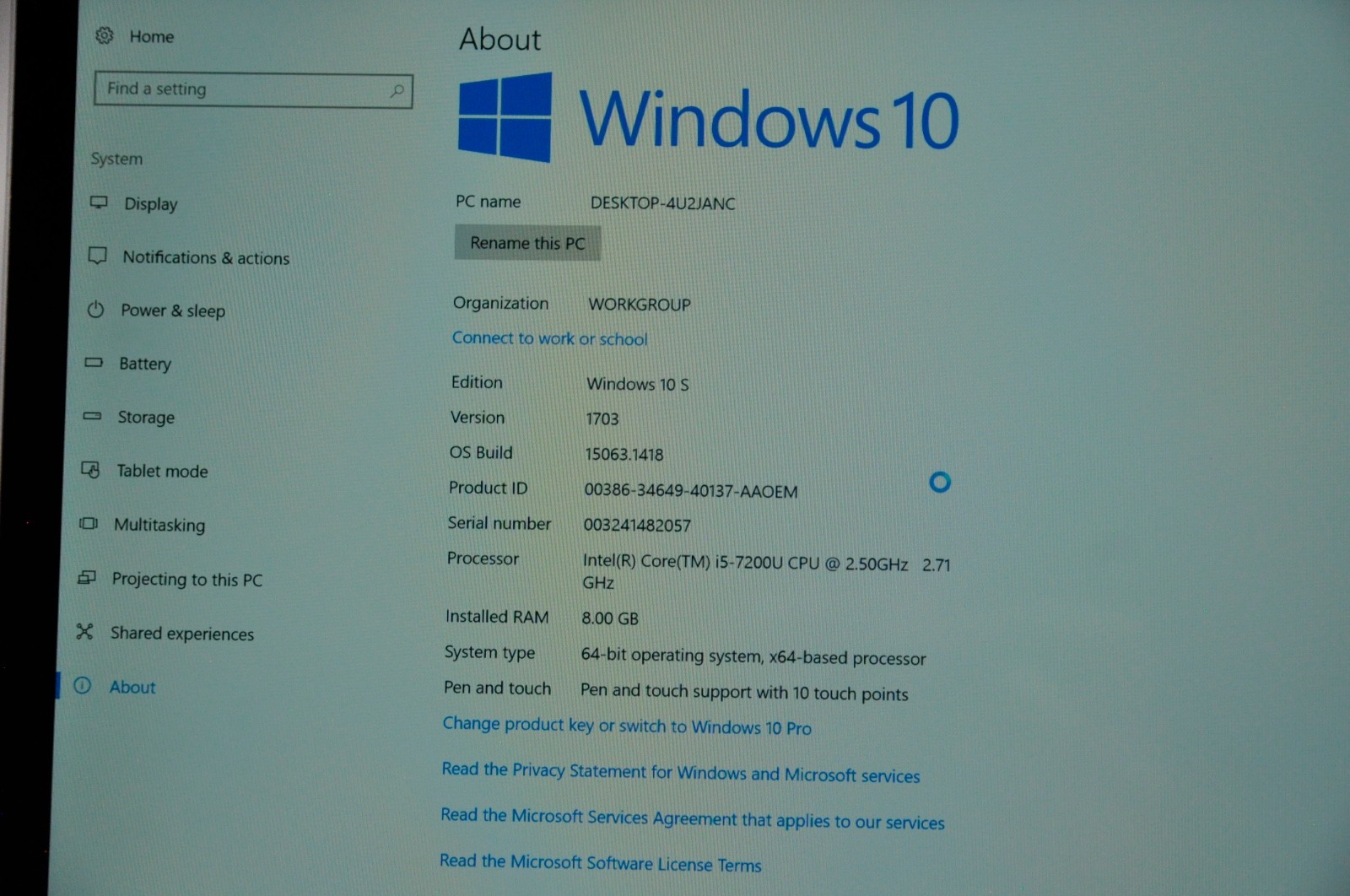Screen dimensions: 1350x896
Task: Click the Find a setting search box
Action: pos(254,90)
